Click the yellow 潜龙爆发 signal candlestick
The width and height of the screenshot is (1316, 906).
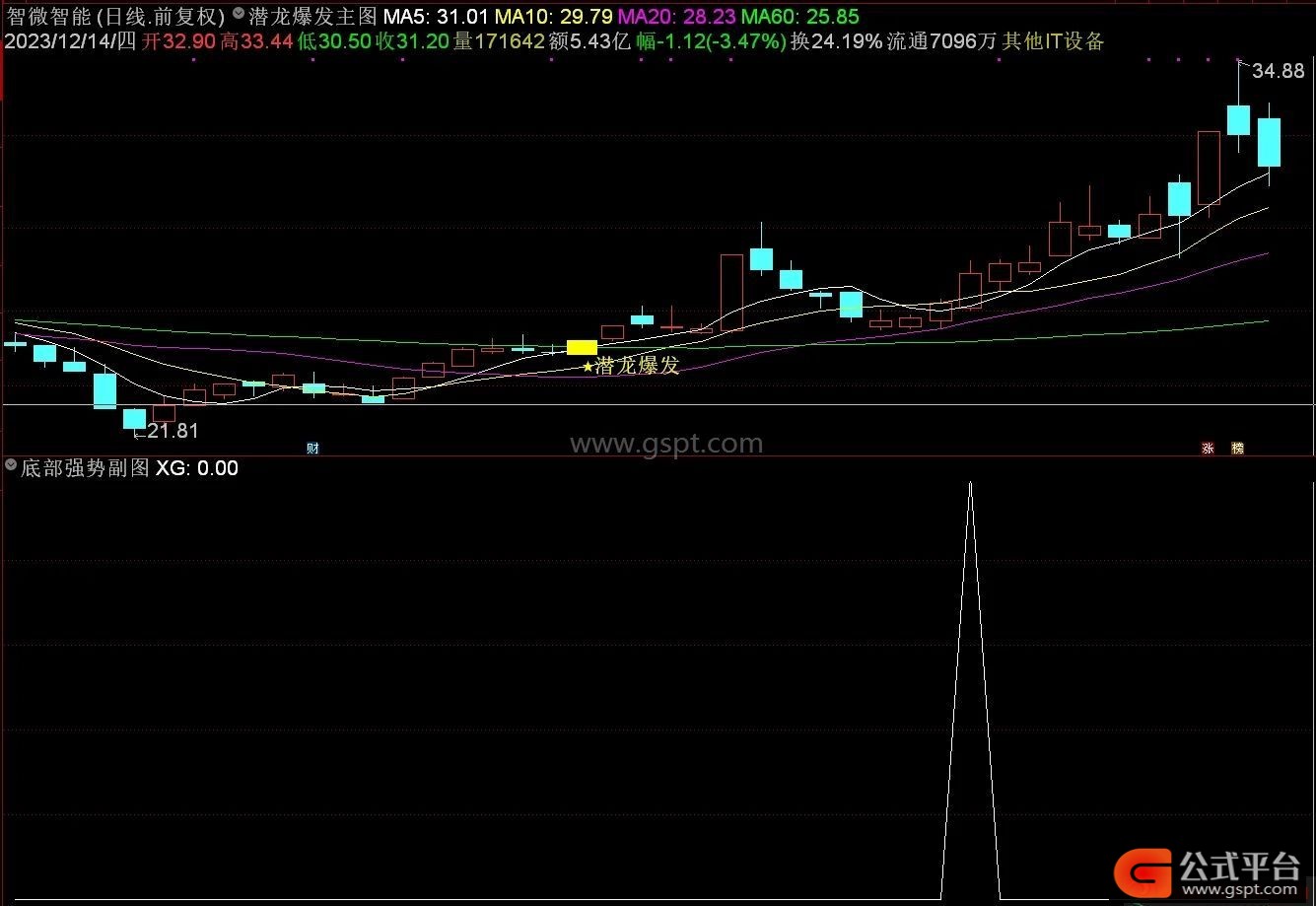(x=582, y=347)
